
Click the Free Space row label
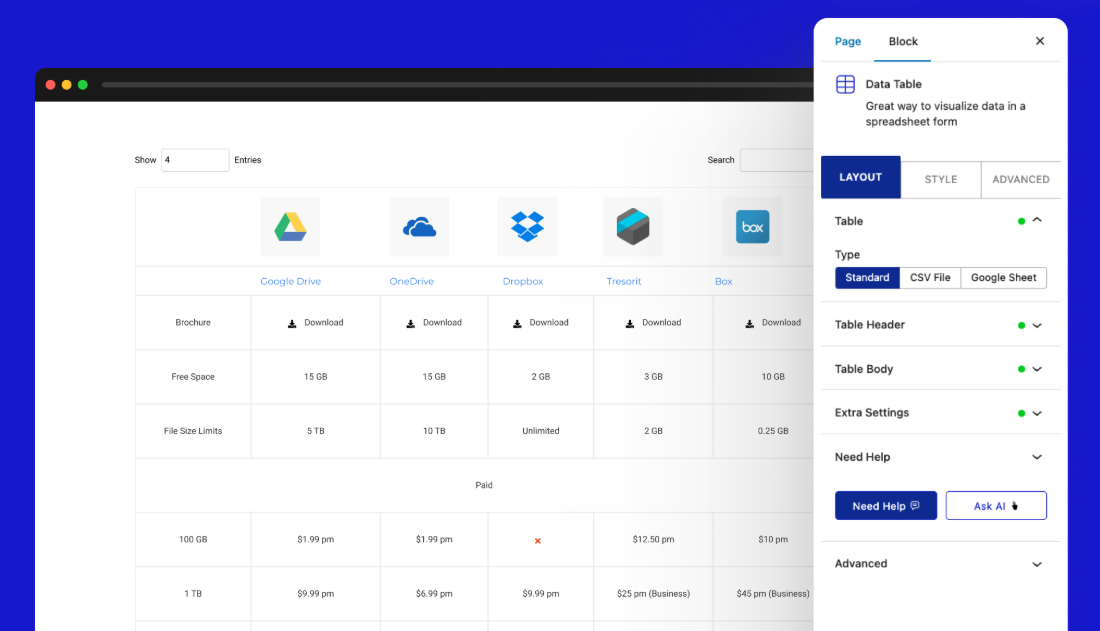point(193,377)
